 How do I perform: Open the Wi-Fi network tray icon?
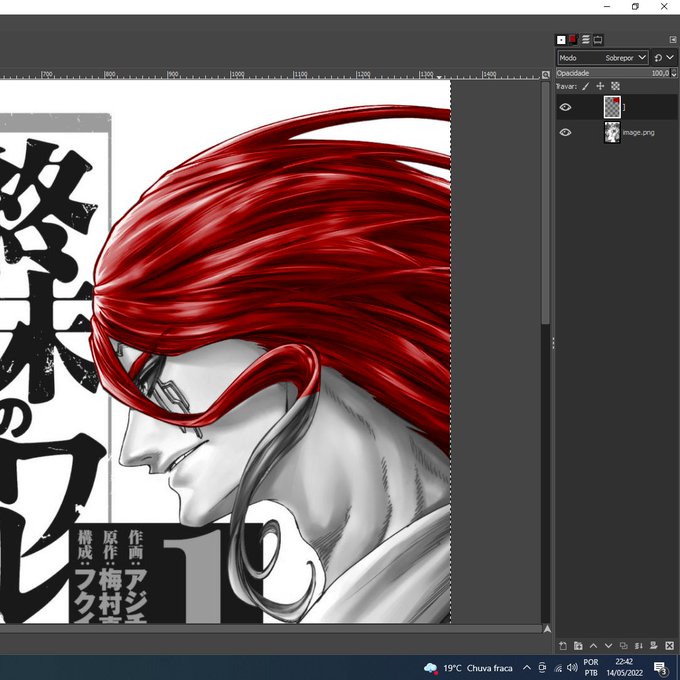(x=558, y=668)
